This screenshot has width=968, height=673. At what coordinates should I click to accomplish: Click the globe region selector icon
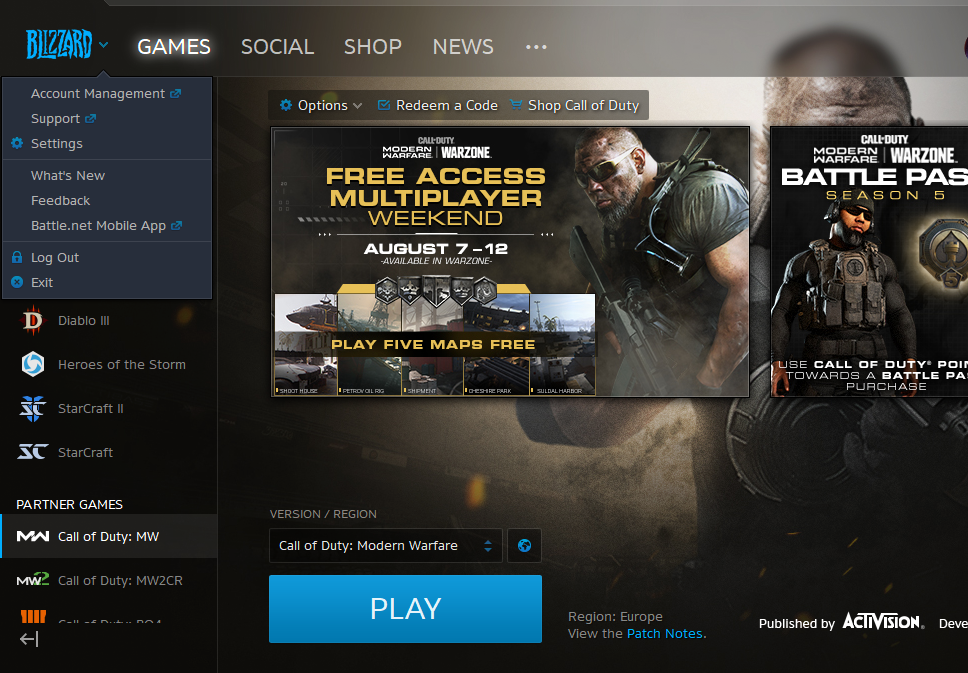point(524,546)
